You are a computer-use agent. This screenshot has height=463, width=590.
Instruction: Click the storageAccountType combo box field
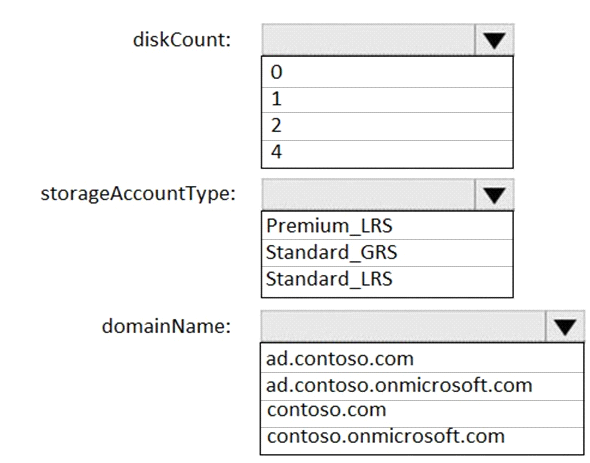[368, 195]
